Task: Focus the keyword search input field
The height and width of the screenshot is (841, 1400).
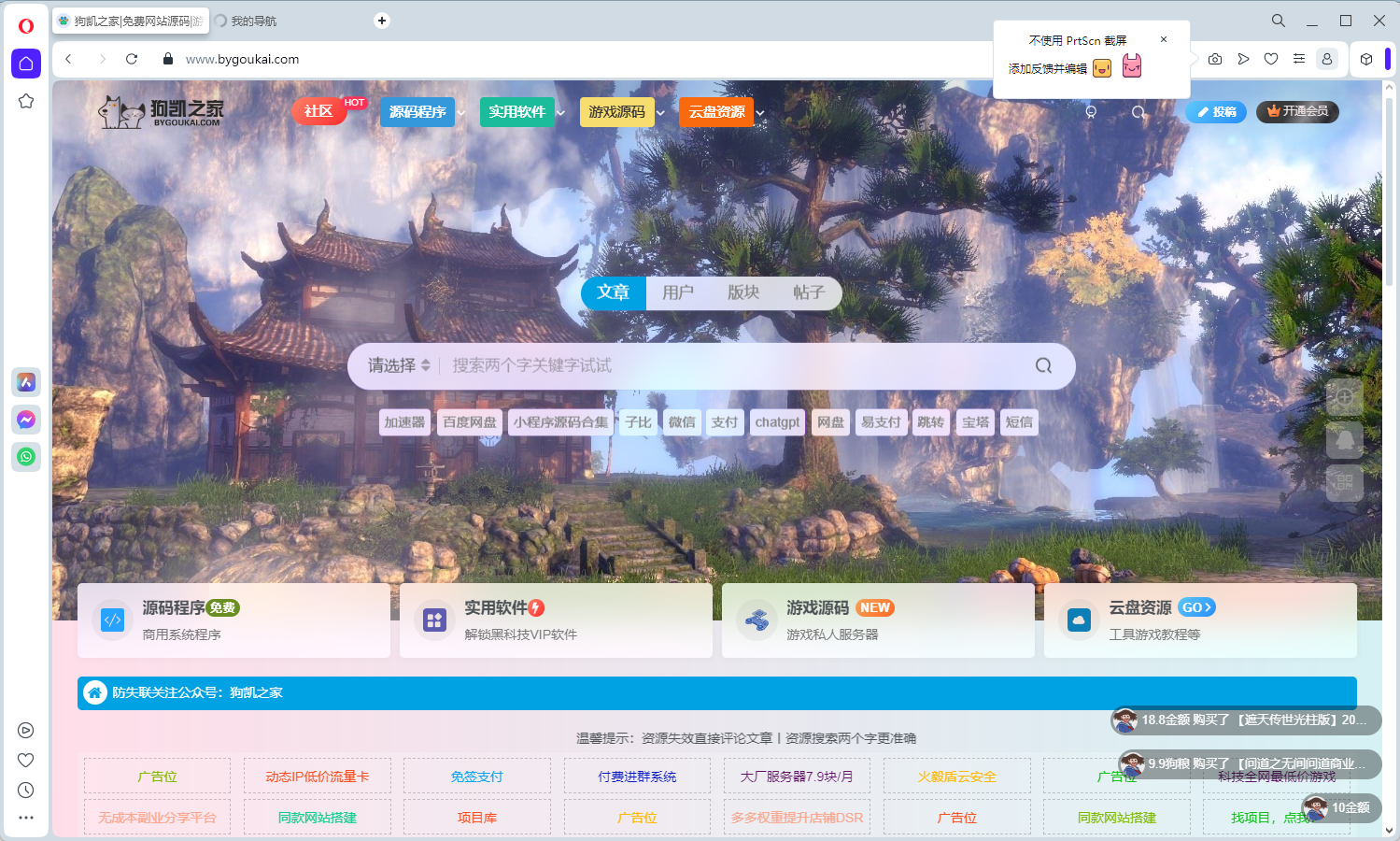Action: tap(733, 365)
